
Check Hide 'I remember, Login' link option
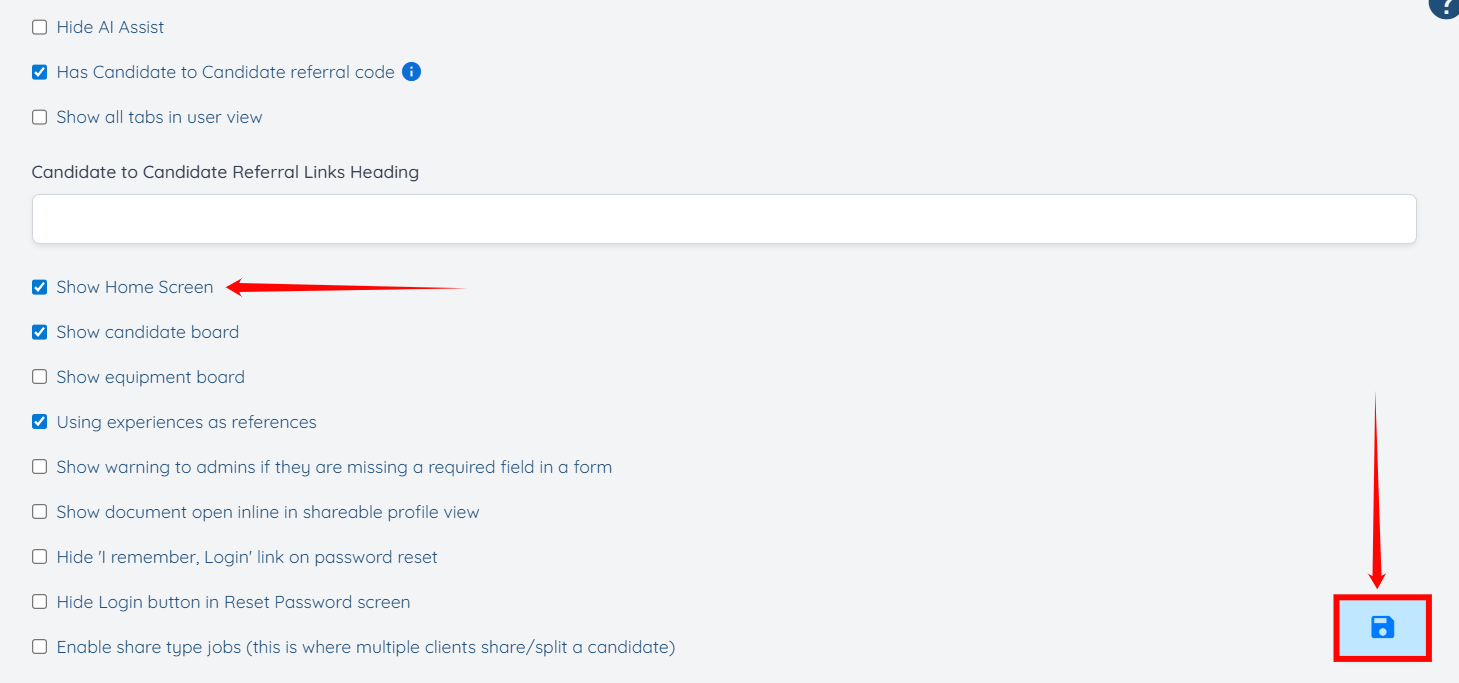click(x=40, y=557)
